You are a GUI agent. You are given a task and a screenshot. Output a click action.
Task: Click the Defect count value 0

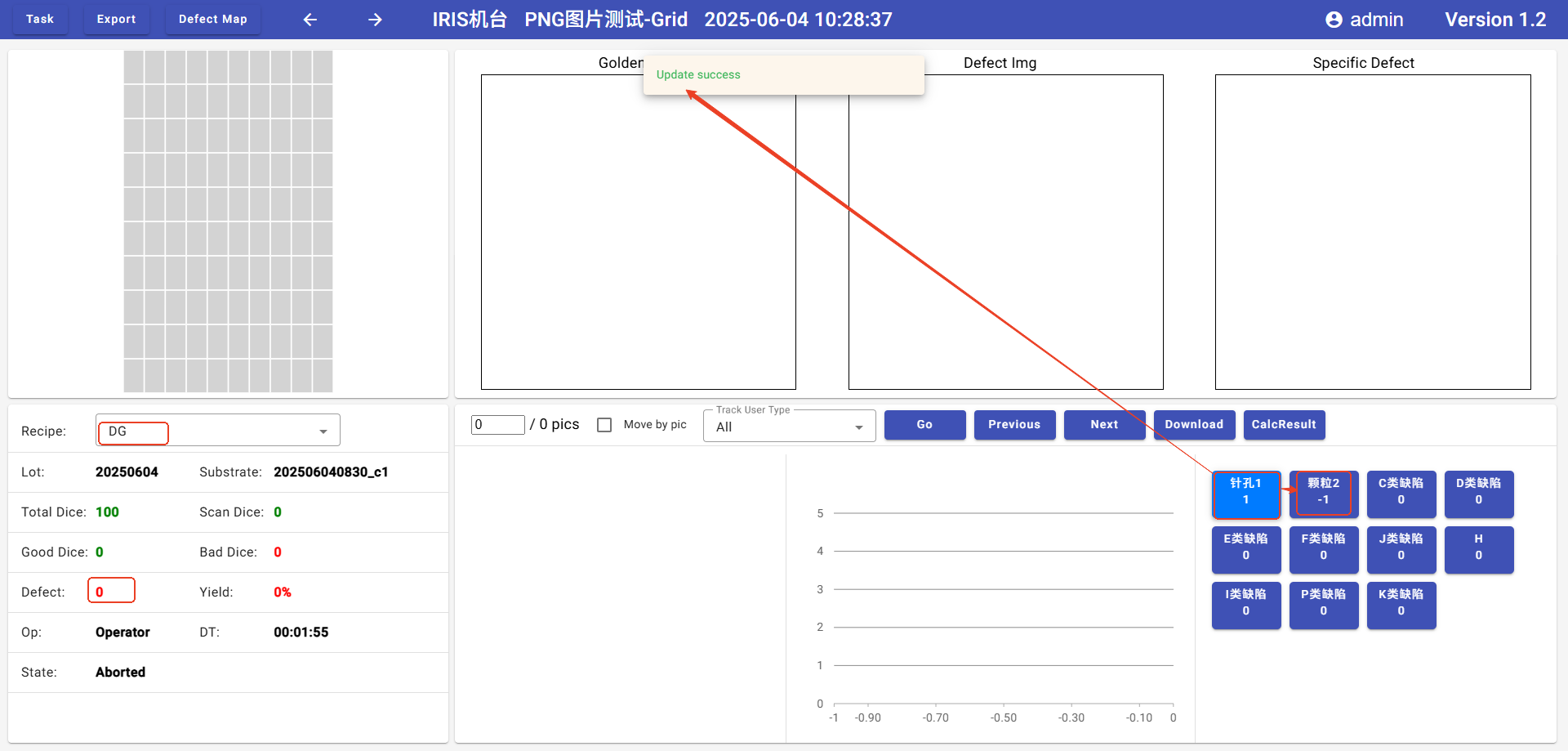coord(100,592)
